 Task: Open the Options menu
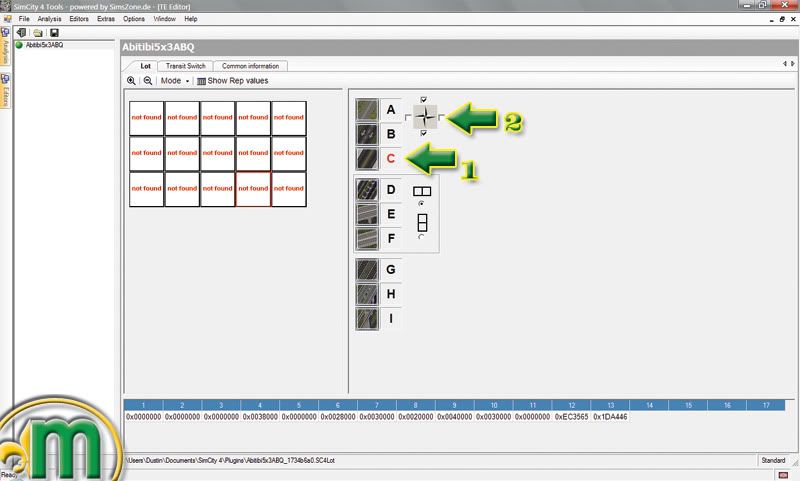click(x=134, y=19)
